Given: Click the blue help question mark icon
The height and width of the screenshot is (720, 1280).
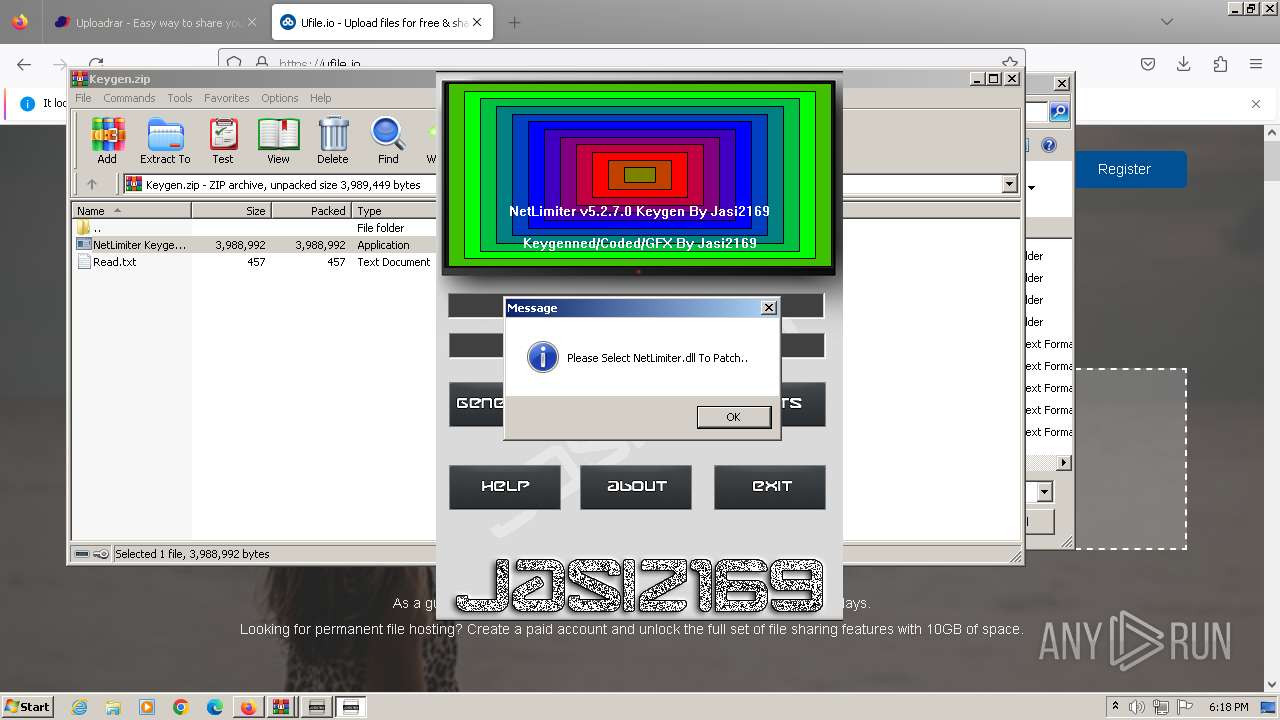Looking at the screenshot, I should pos(1049,145).
